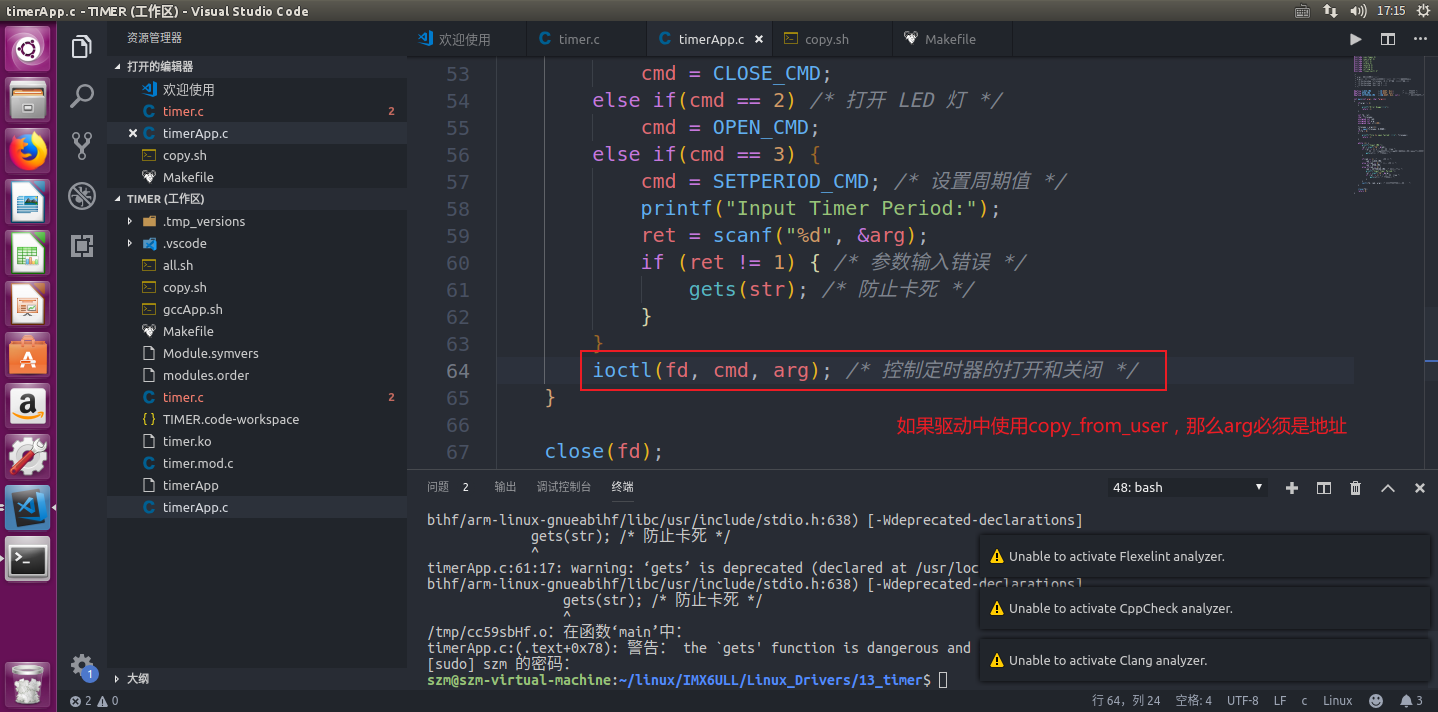Open modules.order in the file tree

coord(256,375)
